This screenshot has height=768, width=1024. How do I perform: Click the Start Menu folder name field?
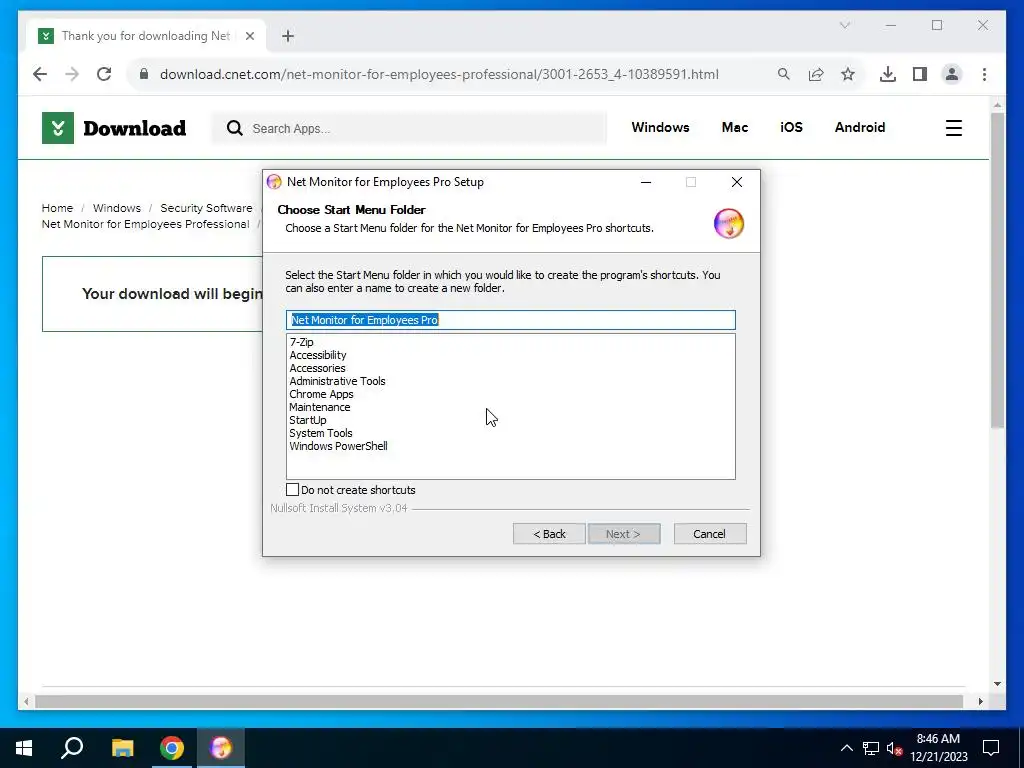[x=511, y=320]
